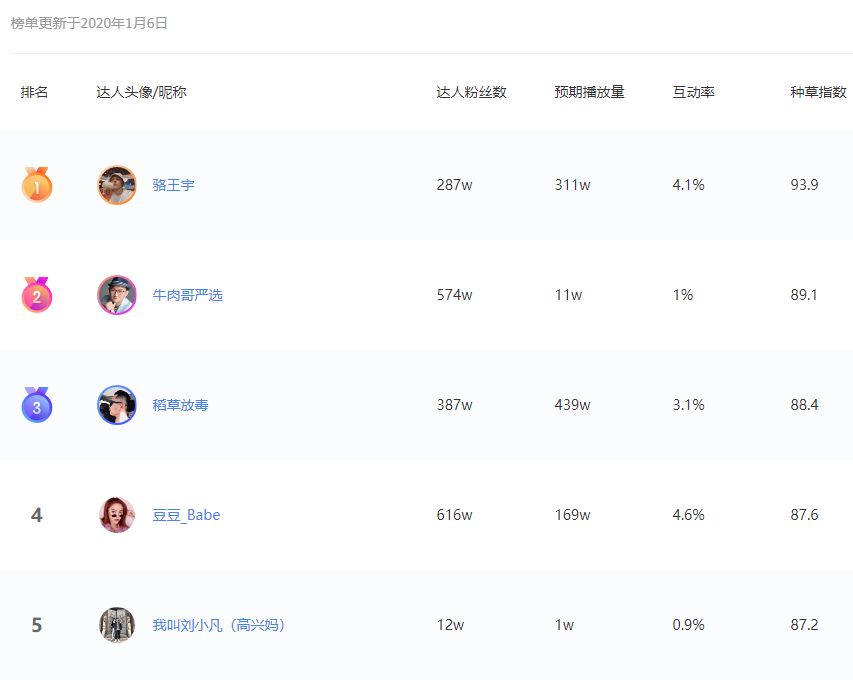Open the 骆王宇 profile link
Screen dimensions: 853x684
(174, 185)
